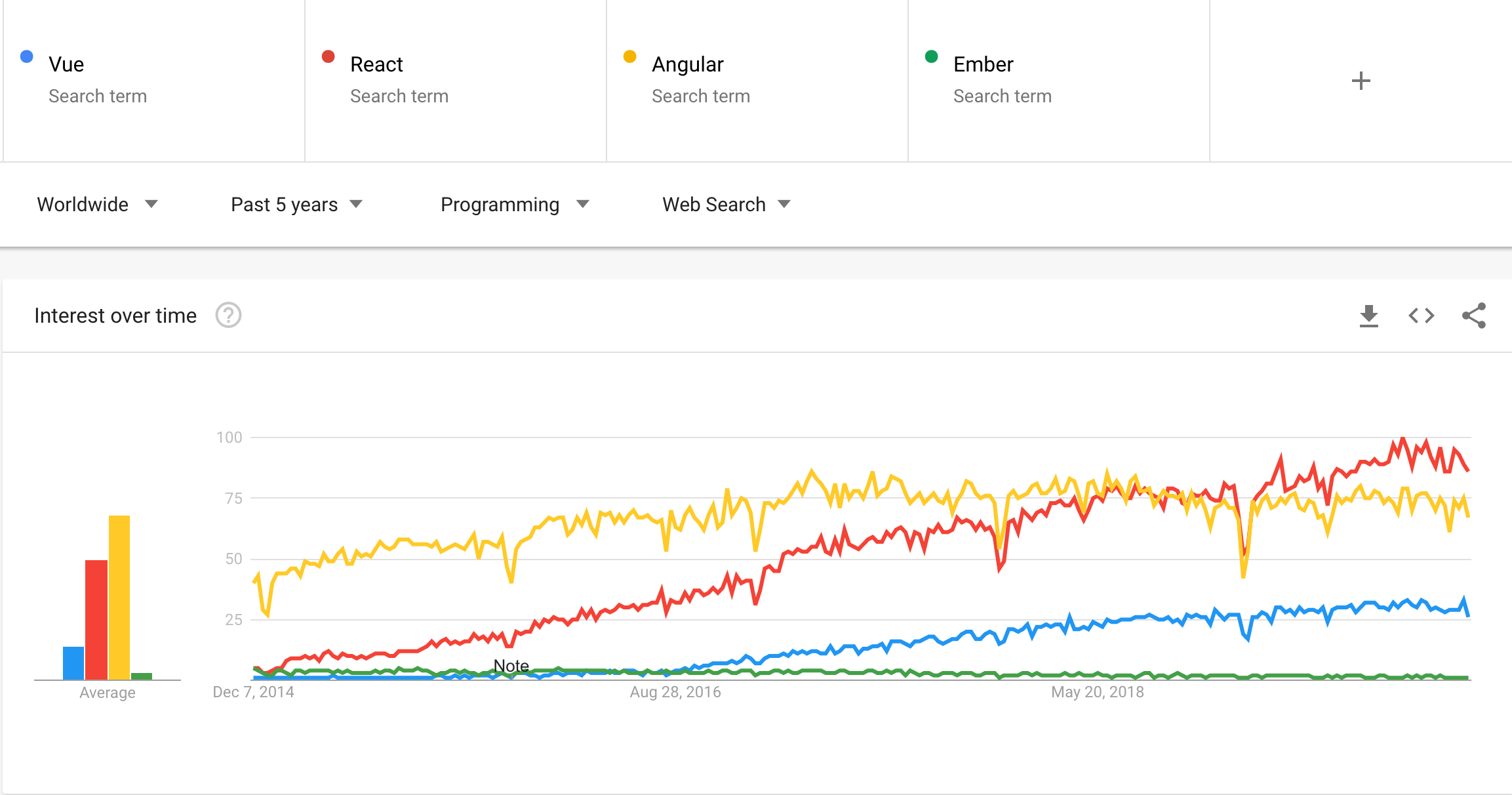Click the React search term dot indicator
Viewport: 1512px width, 795px height.
[334, 64]
